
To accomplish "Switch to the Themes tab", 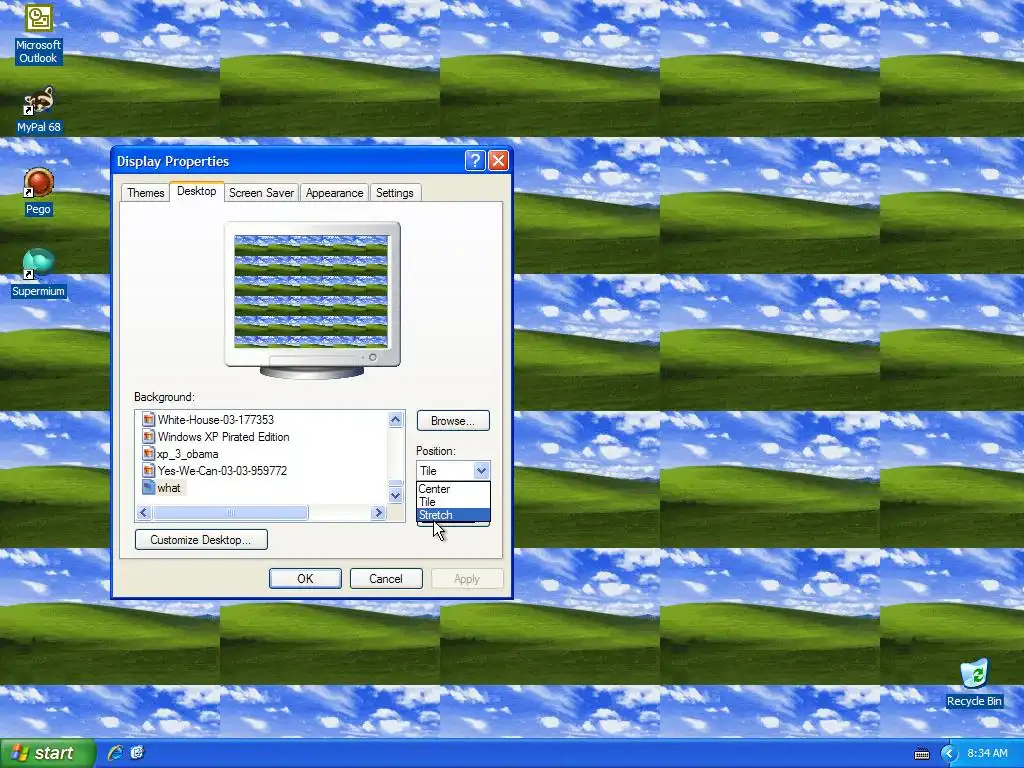I will coord(146,193).
